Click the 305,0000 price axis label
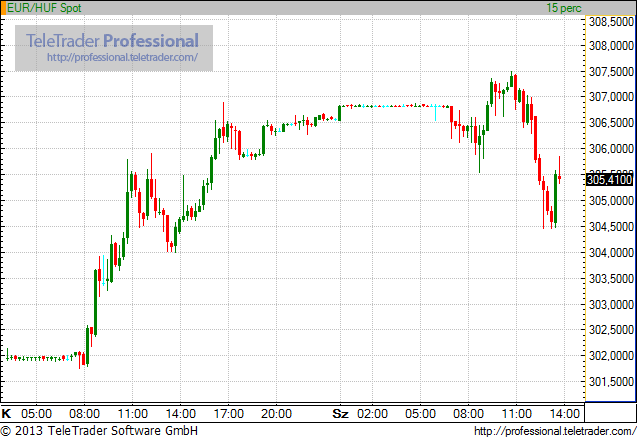This screenshot has width=637, height=440. [611, 201]
